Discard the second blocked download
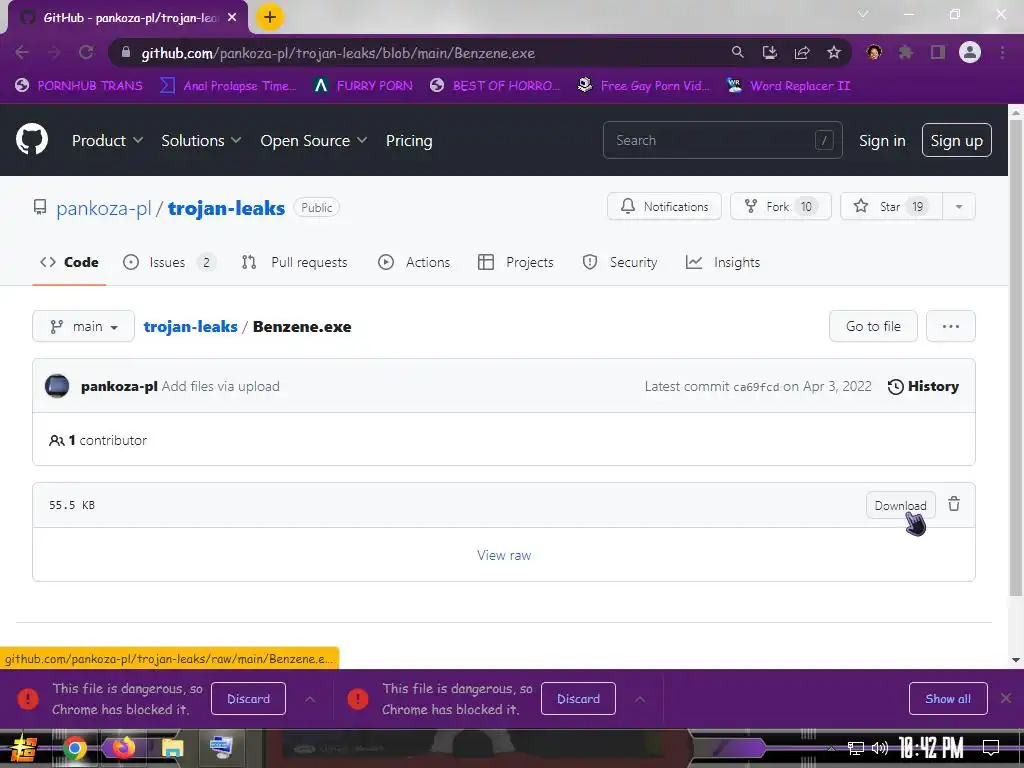Viewport: 1024px width, 768px height. click(x=578, y=699)
